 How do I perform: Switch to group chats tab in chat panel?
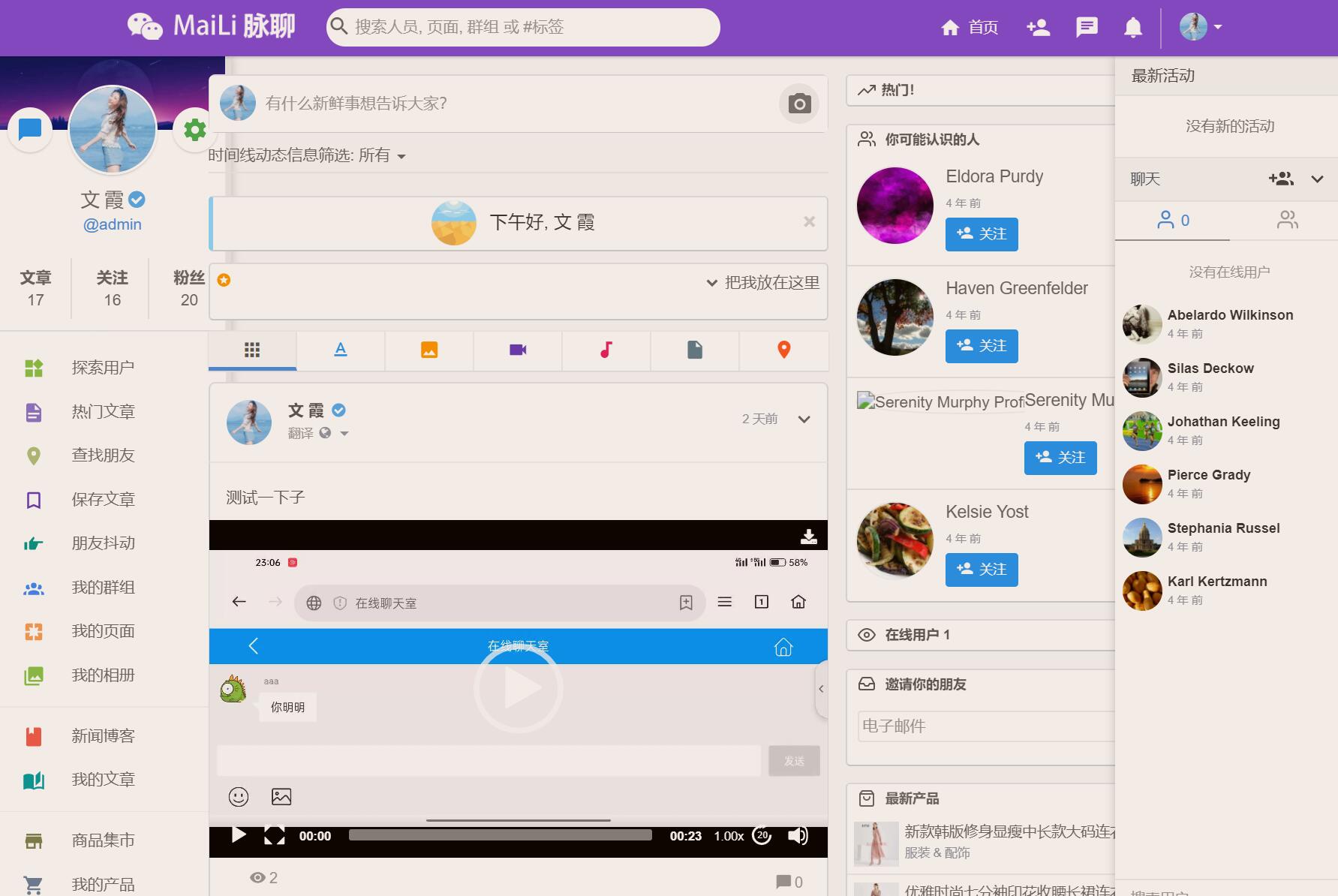[1287, 220]
